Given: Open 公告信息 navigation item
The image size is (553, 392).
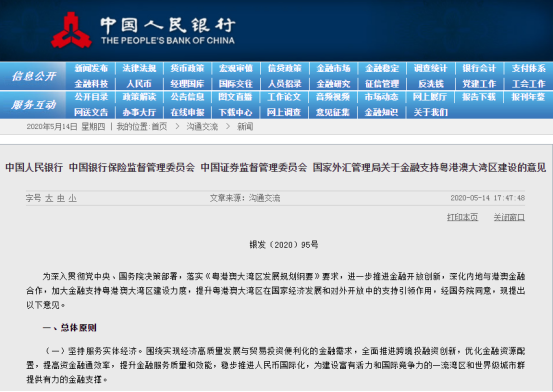Looking at the screenshot, I should pyautogui.click(x=187, y=97).
